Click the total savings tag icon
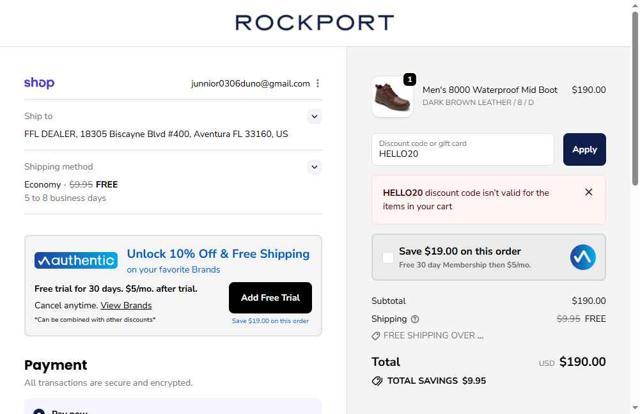The height and width of the screenshot is (414, 640). click(377, 381)
